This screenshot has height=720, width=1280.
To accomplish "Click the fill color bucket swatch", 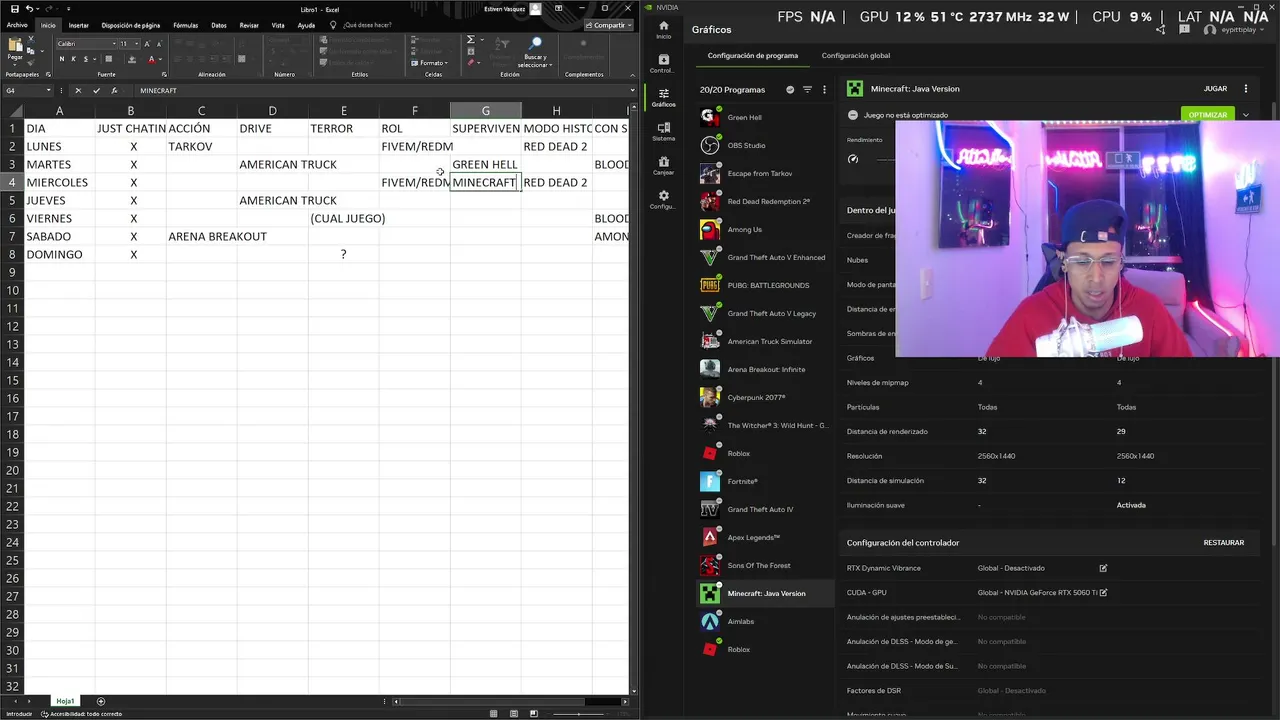I will [132, 59].
